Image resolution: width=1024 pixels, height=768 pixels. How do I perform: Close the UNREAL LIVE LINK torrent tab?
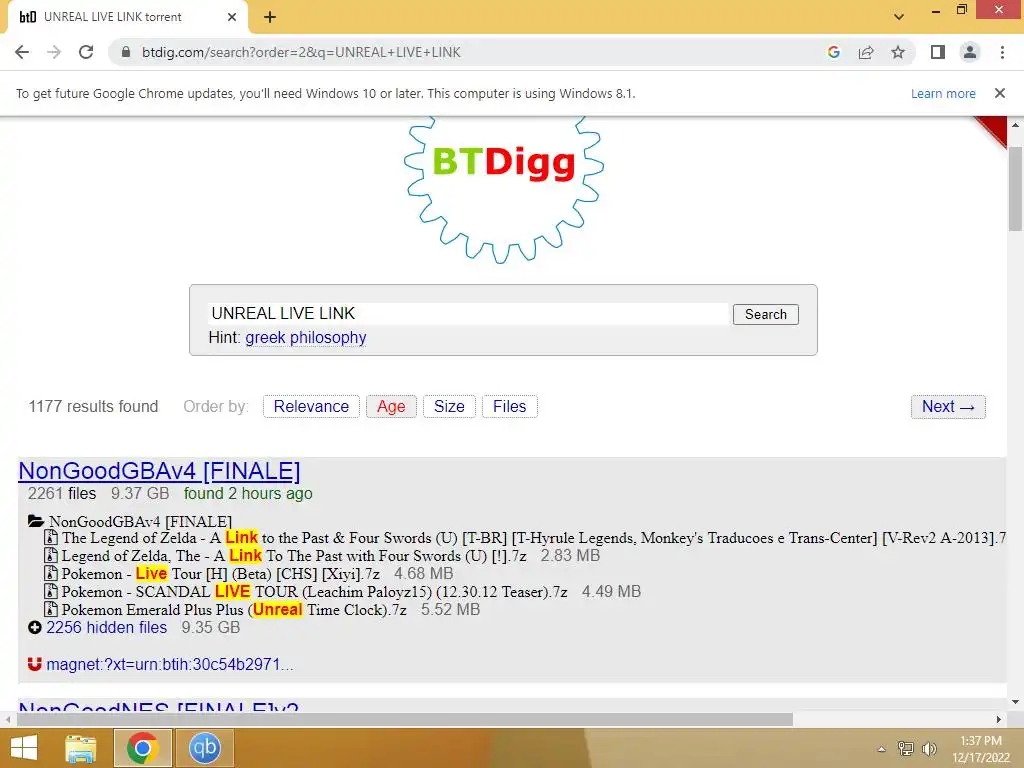[x=232, y=17]
